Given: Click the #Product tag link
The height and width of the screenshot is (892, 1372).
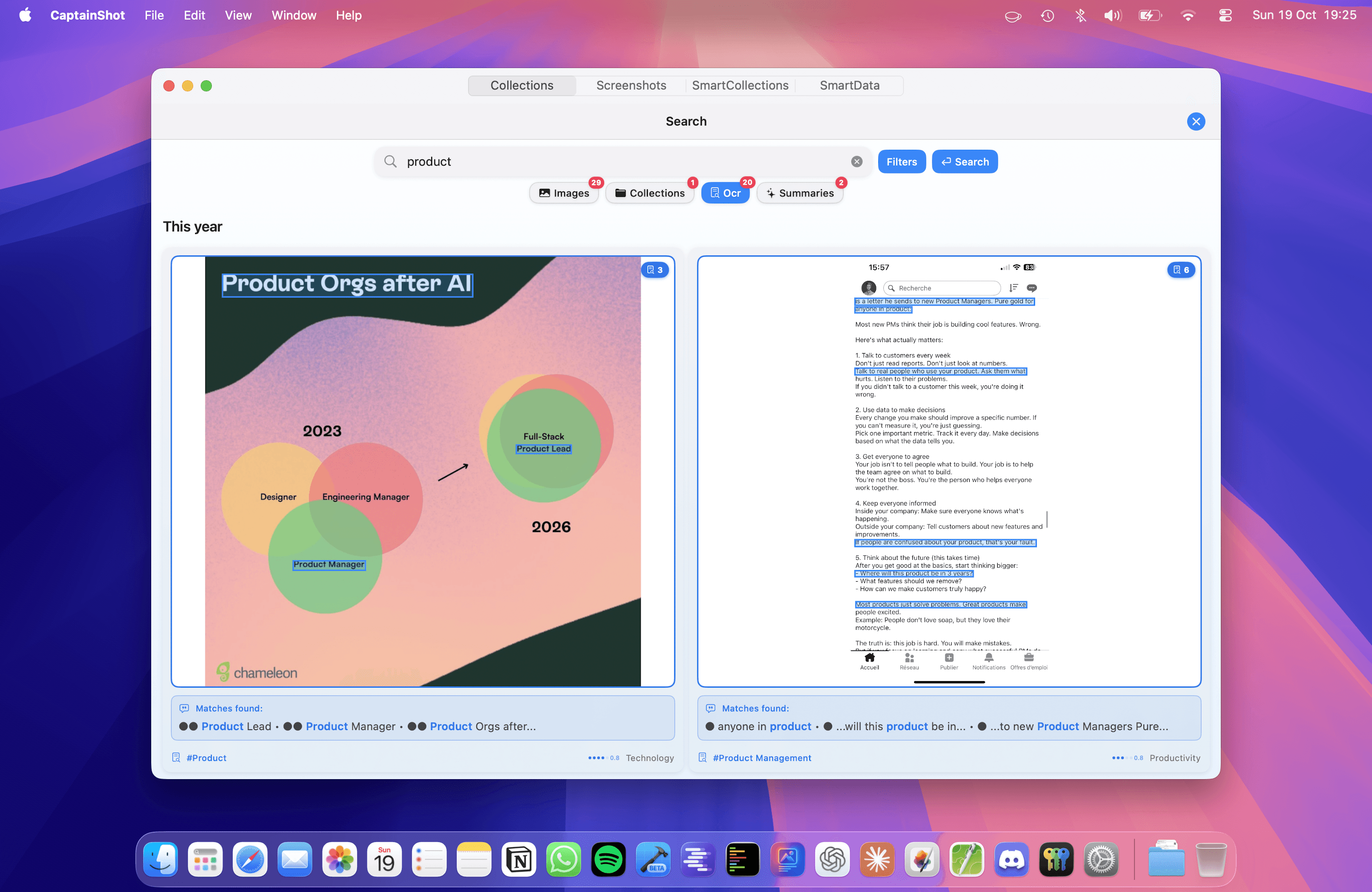Looking at the screenshot, I should click(206, 758).
